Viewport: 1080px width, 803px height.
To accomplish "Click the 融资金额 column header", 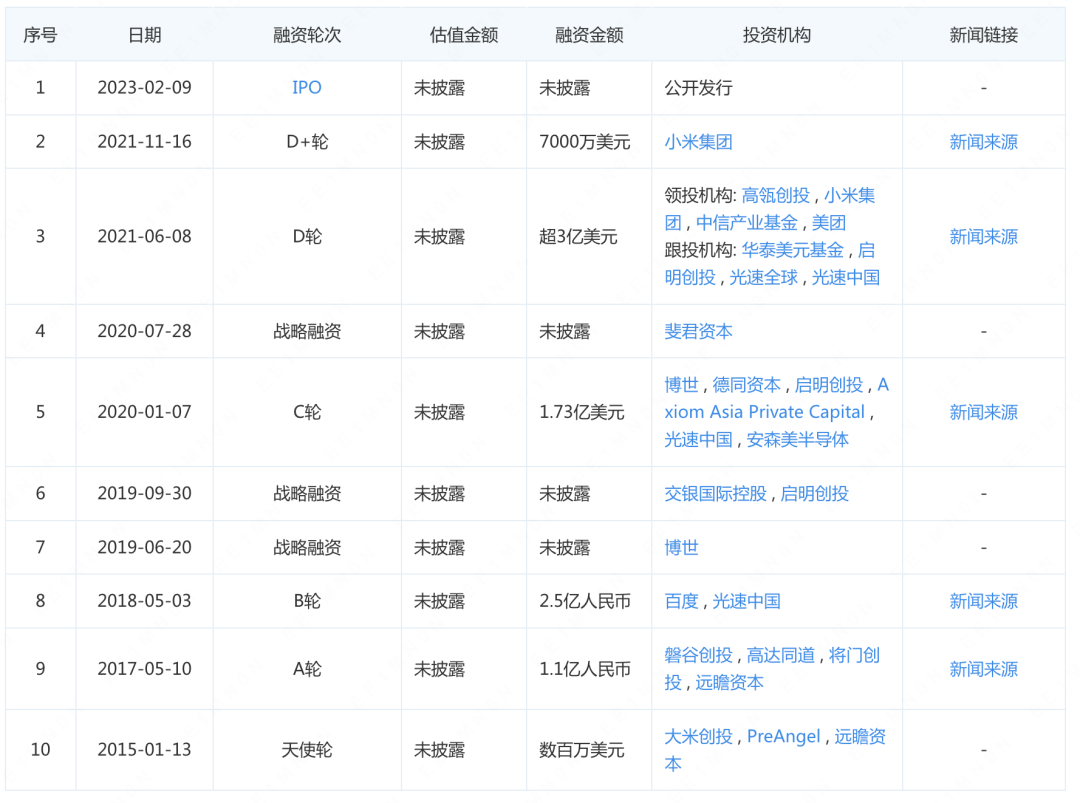I will [589, 35].
